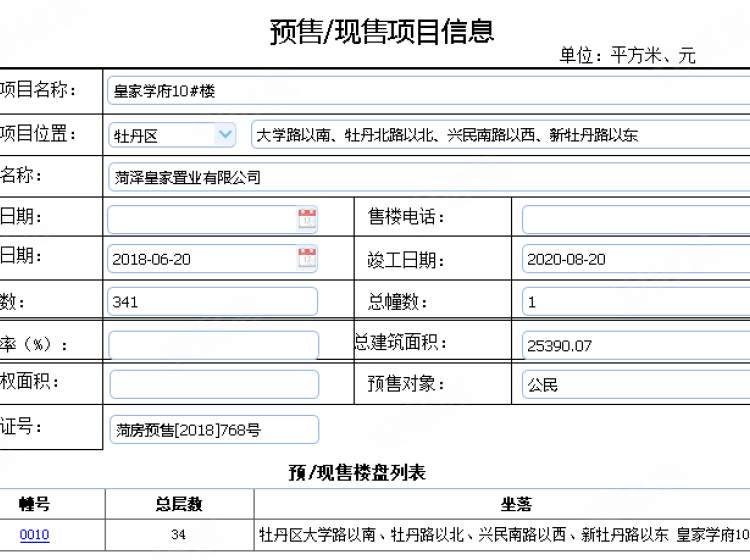Screen dimensions: 750x560
Task: Expand the 牡丹区 district dropdown
Action: 224,135
